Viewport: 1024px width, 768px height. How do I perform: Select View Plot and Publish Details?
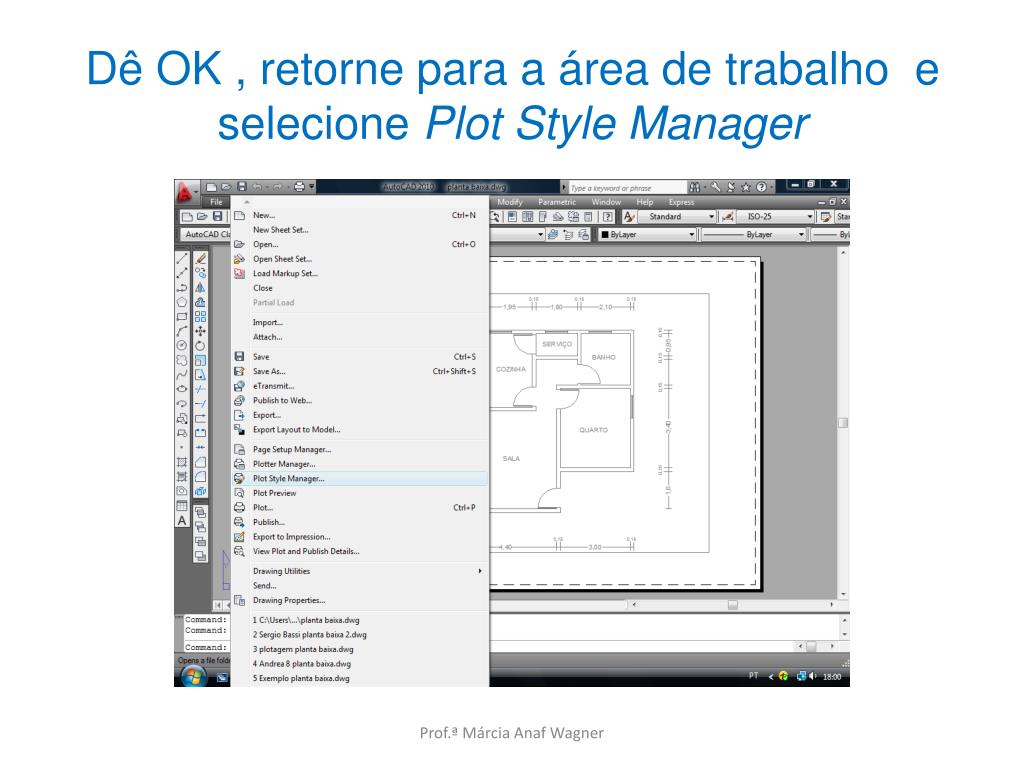(x=360, y=551)
